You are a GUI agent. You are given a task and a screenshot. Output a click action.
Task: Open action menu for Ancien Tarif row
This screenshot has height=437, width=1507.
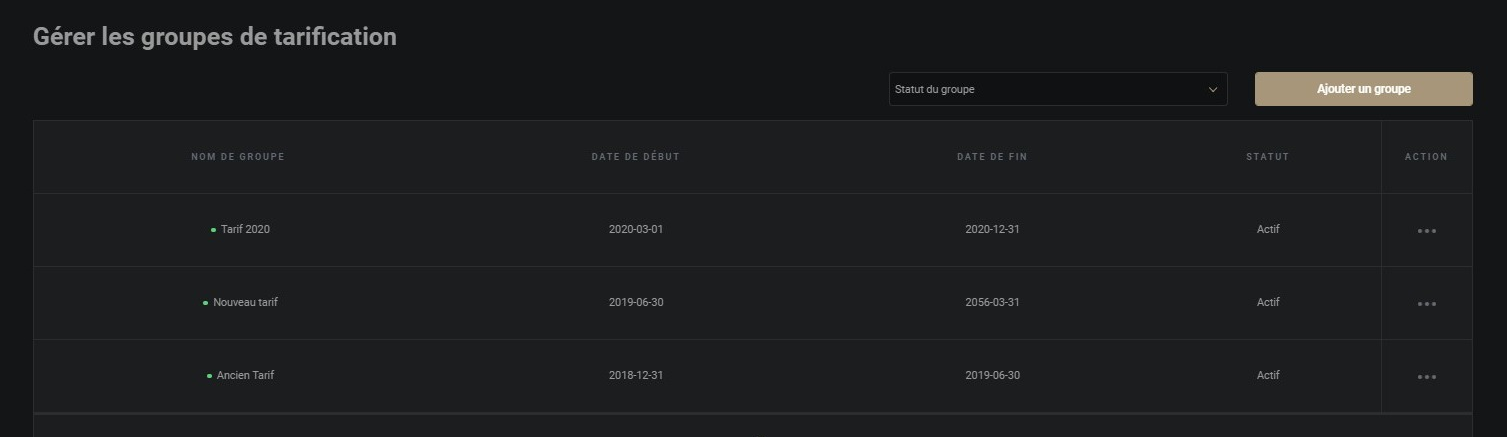coord(1426,377)
